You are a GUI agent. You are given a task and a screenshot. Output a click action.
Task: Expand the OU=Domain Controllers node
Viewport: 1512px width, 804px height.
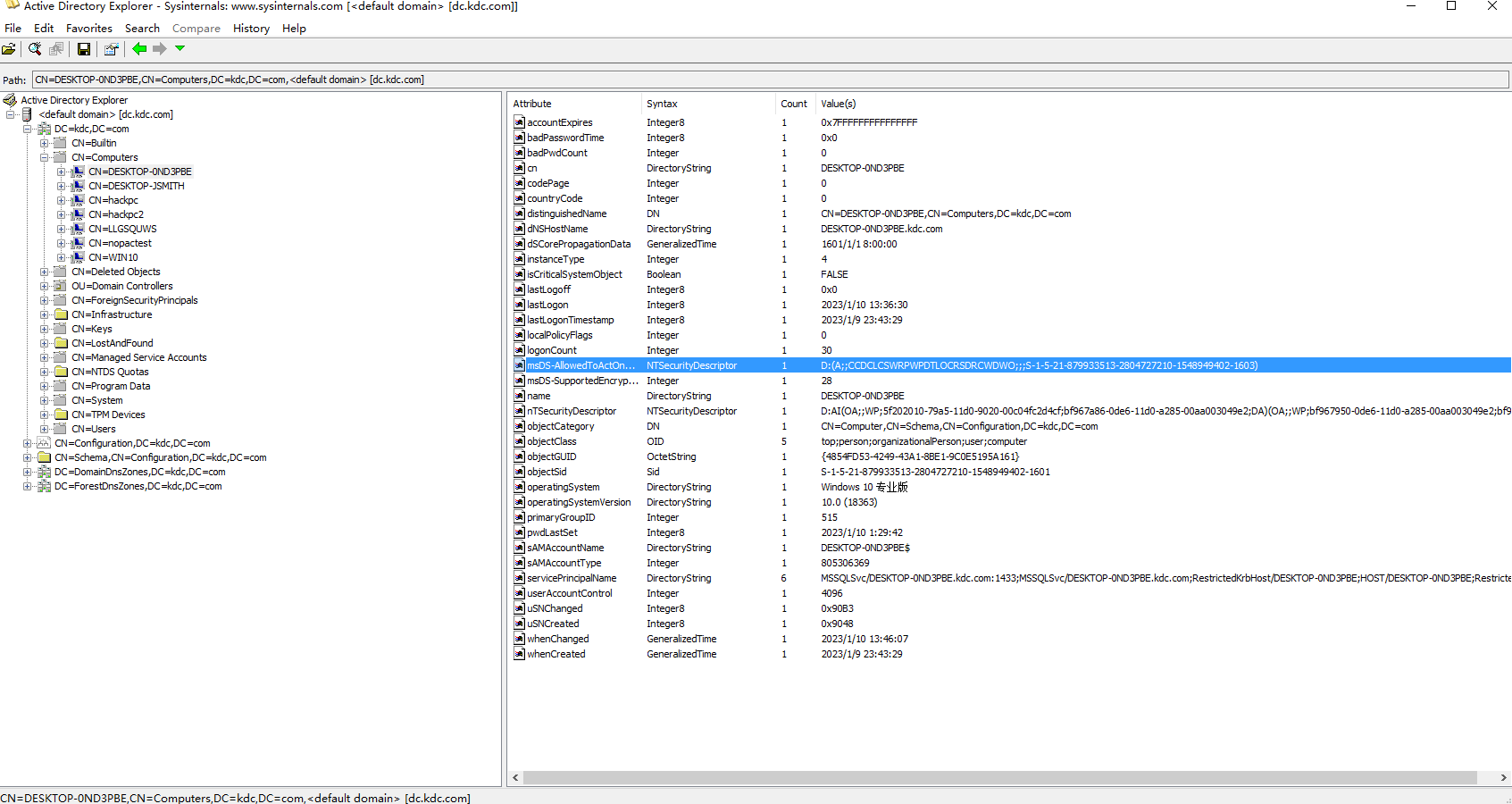(x=45, y=286)
